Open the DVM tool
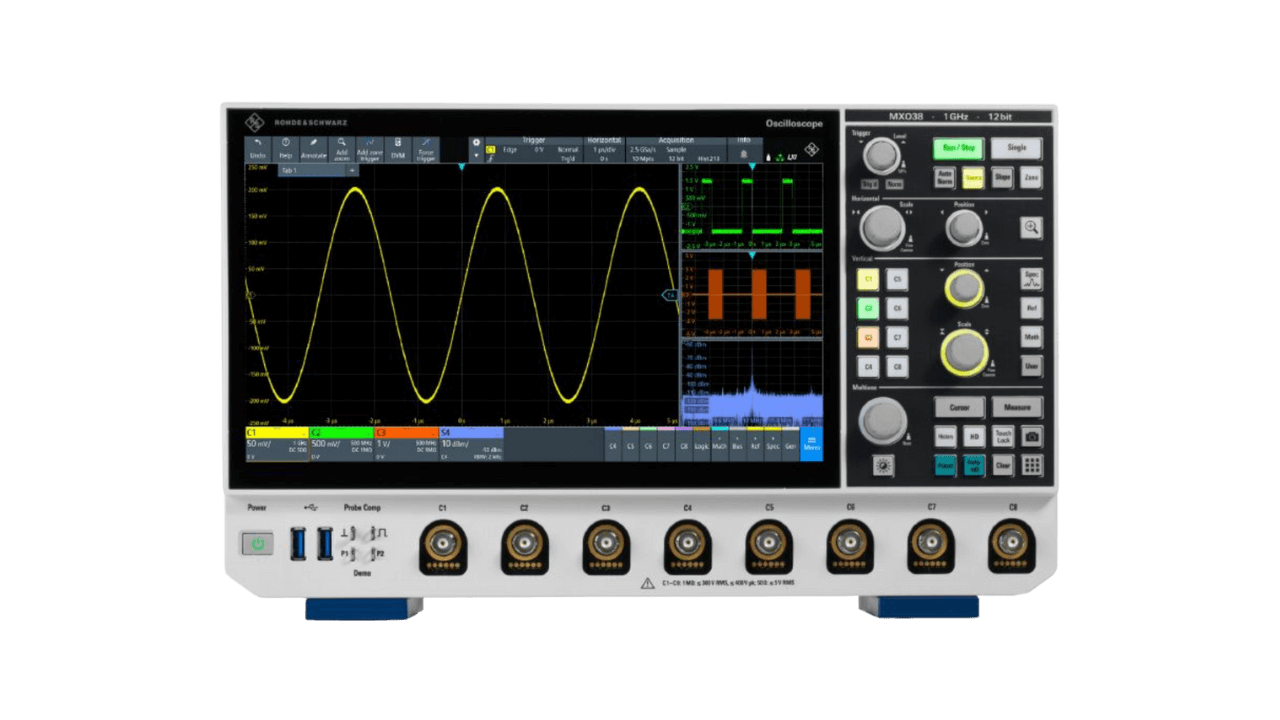 coord(398,148)
